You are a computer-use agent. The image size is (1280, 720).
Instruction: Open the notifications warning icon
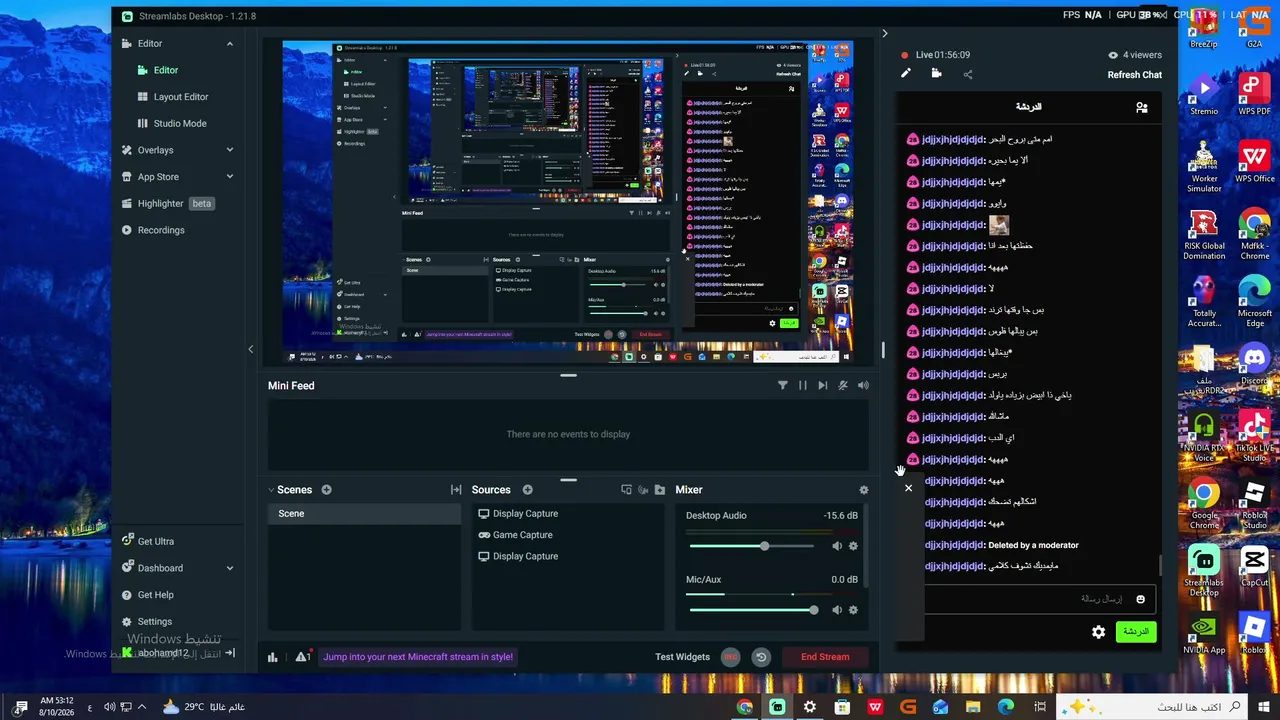click(x=301, y=657)
